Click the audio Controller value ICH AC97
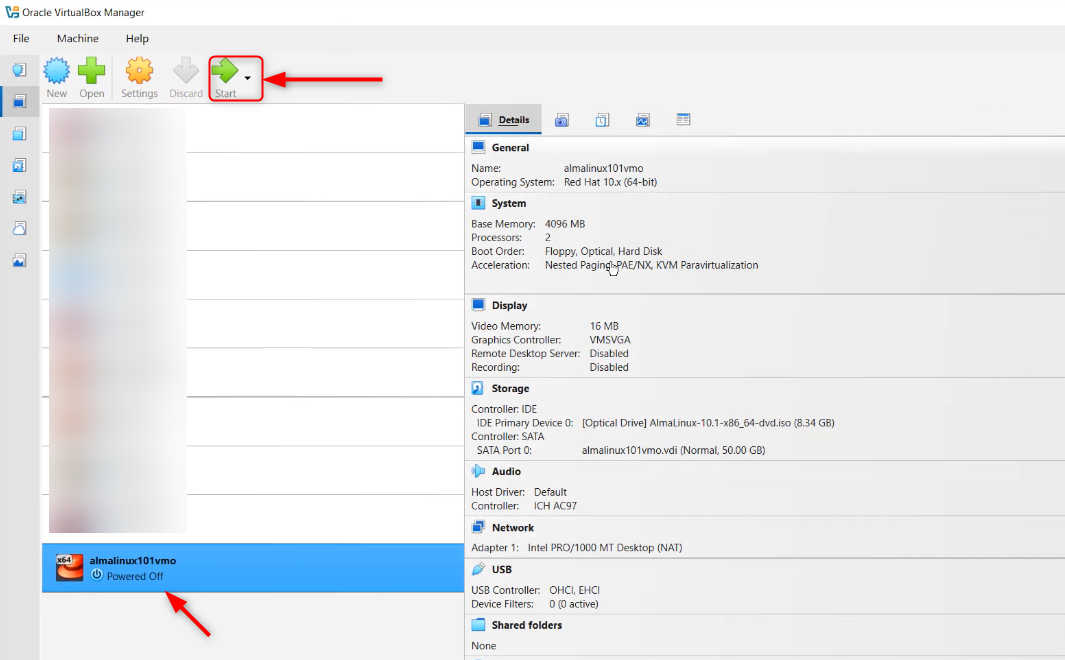1065x660 pixels. coord(555,506)
